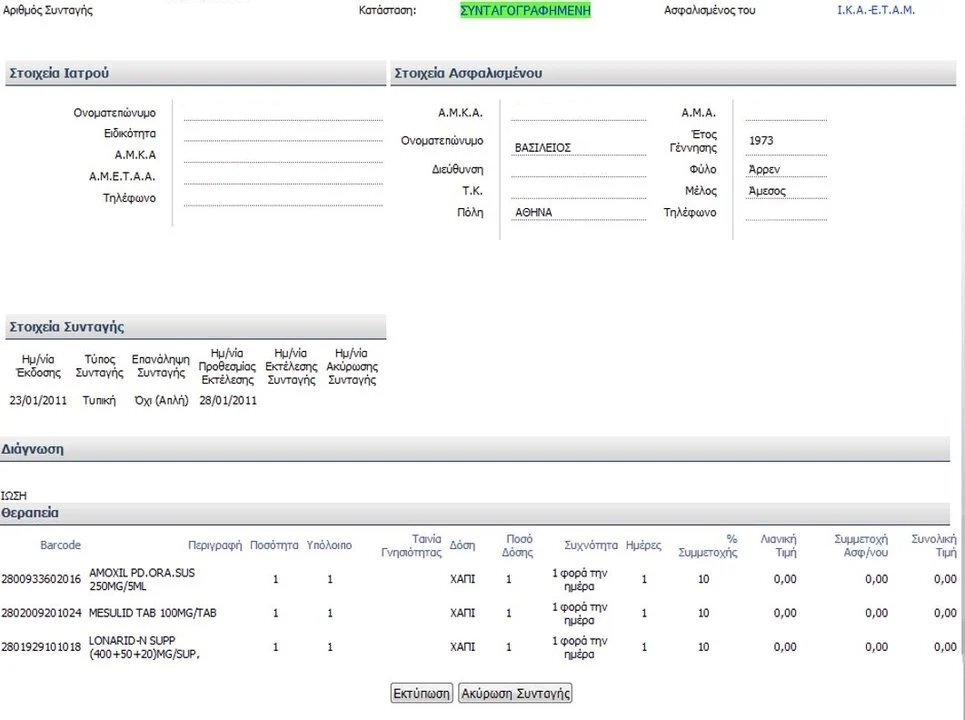Click the Όχι (Απλή) repeat value
The height and width of the screenshot is (720, 965).
[161, 400]
